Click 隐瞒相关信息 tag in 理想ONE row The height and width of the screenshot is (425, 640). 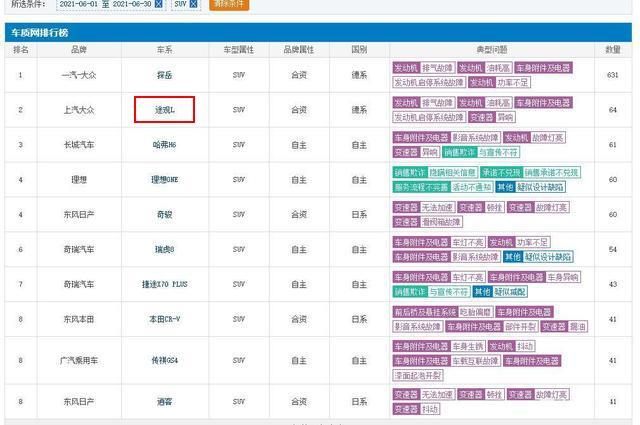pos(459,172)
